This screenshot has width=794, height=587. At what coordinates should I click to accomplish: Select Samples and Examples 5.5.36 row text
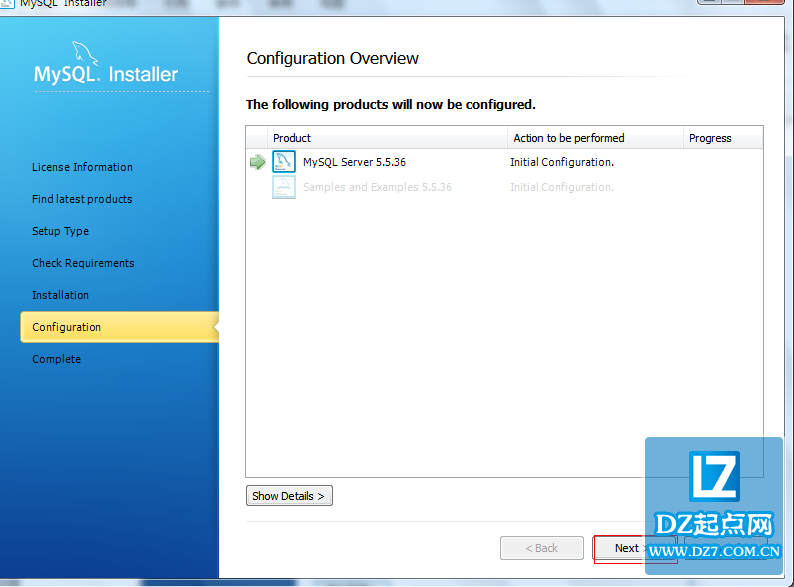(x=377, y=187)
